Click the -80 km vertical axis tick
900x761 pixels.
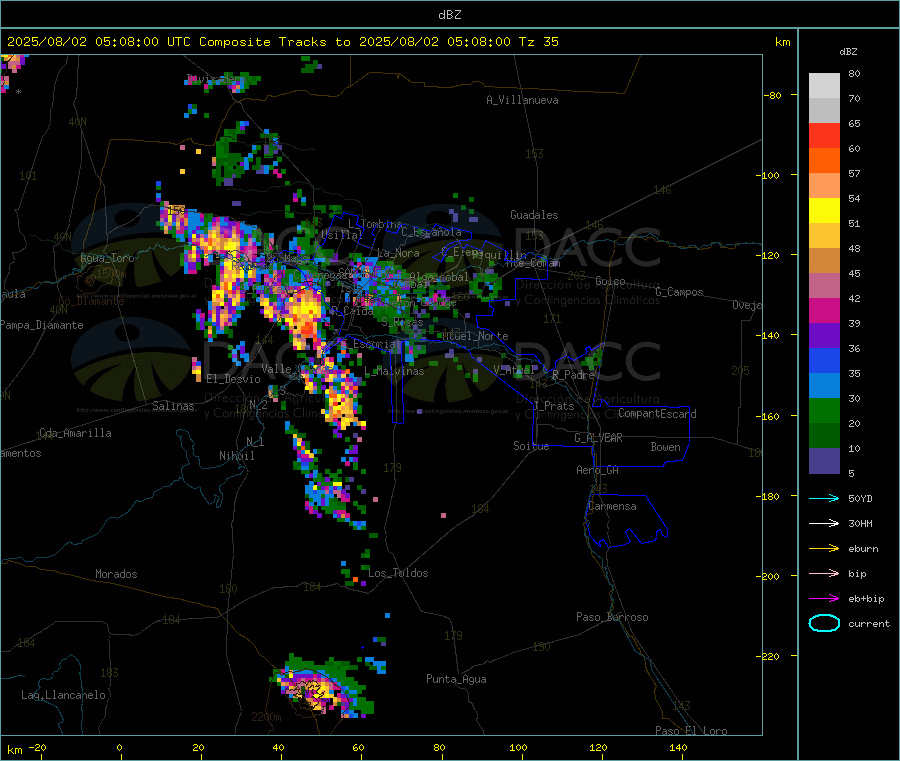(x=773, y=96)
